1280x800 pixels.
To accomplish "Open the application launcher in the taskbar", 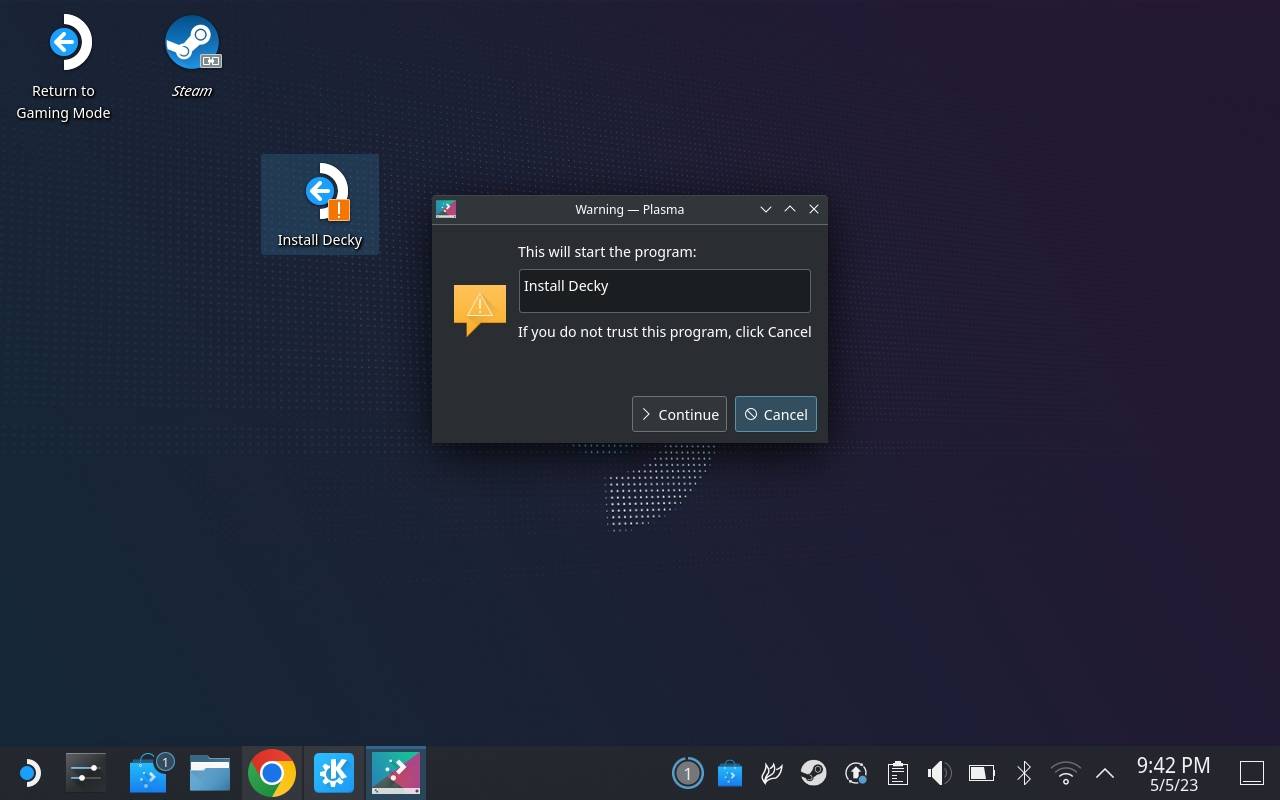I will tap(28, 773).
